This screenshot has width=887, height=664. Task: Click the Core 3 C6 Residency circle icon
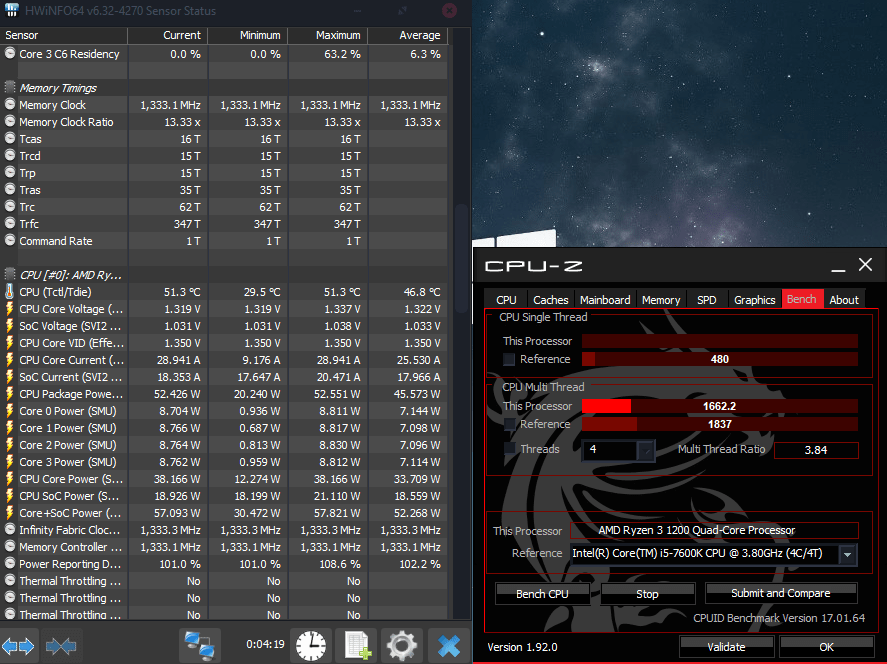click(10, 54)
